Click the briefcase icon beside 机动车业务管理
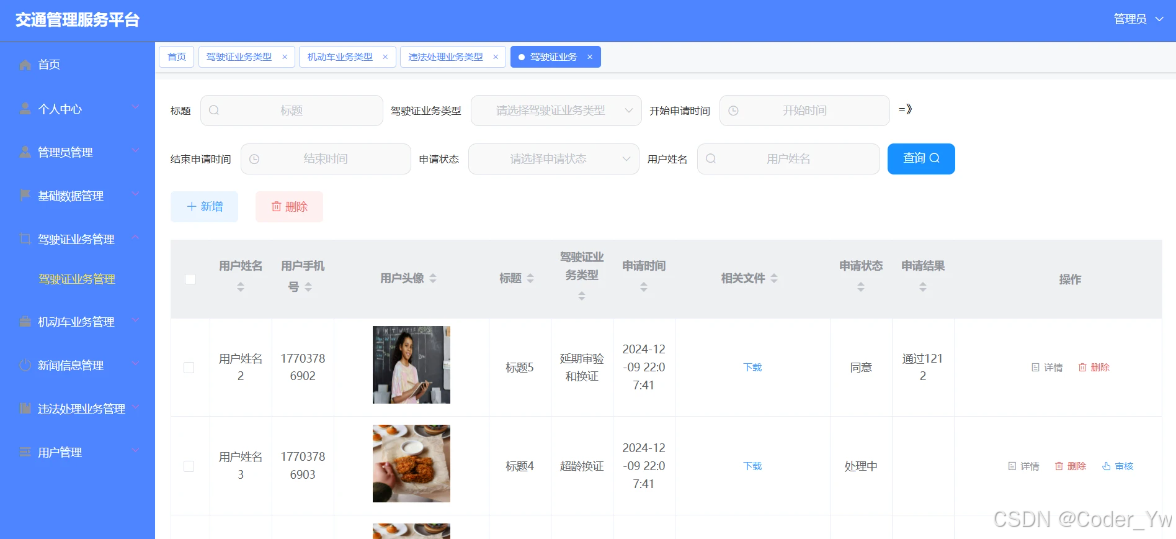Viewport: 1176px width, 539px height. click(26, 322)
